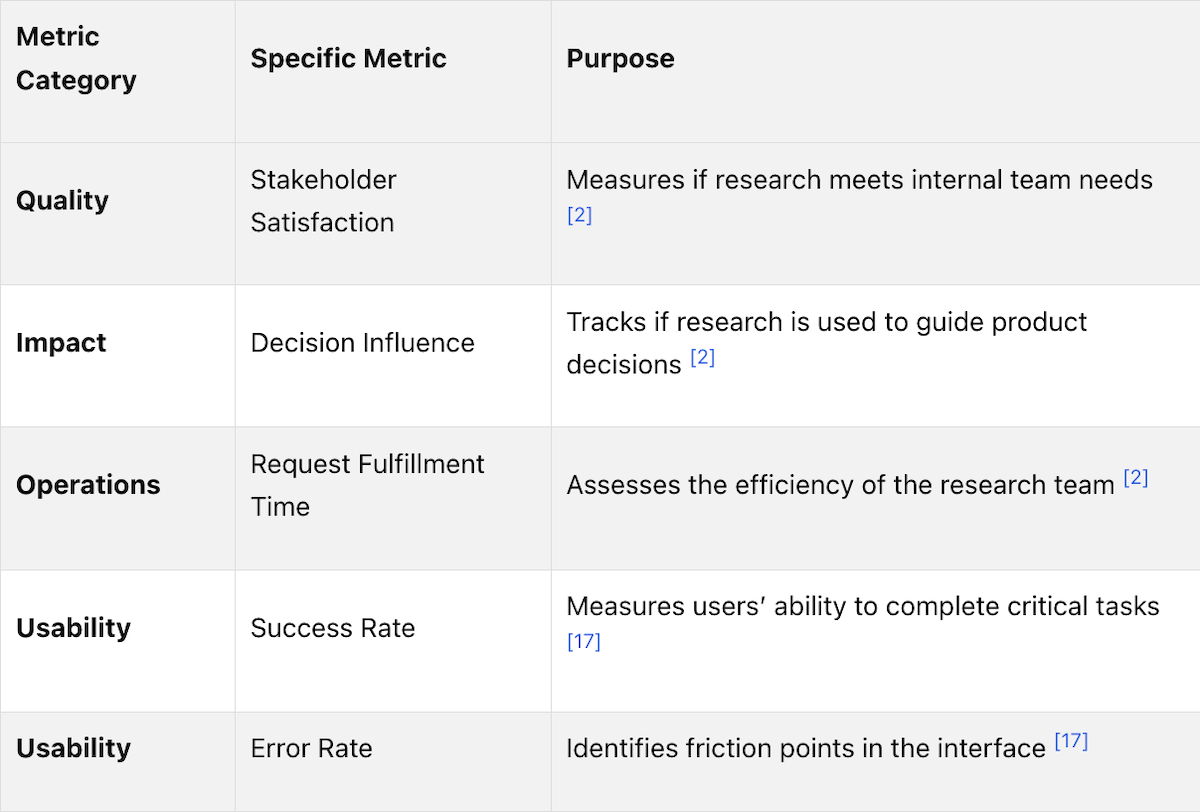This screenshot has height=812, width=1200.
Task: Click the 'Success Rate' metric cell
Action: [x=332, y=628]
